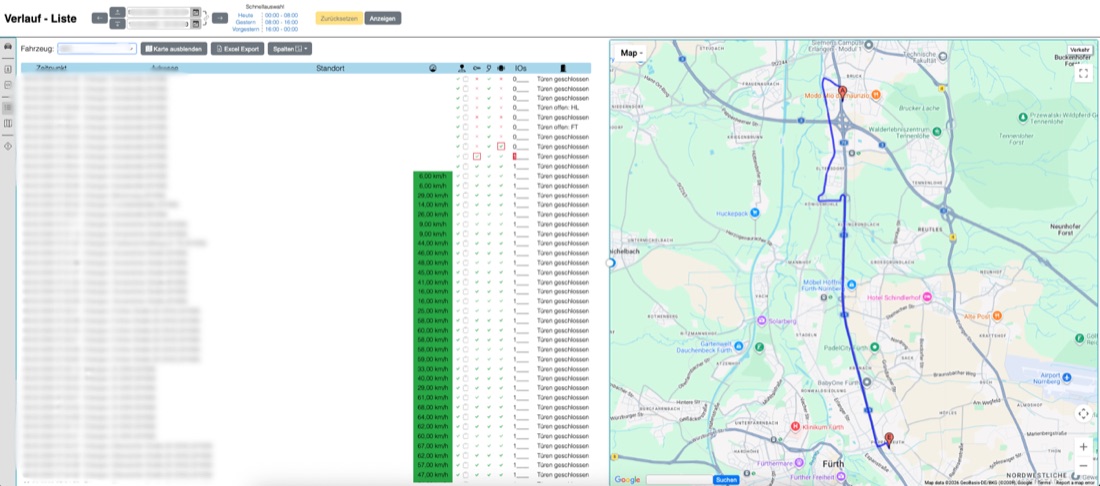Click the Karte ausblenden button
The image size is (1100, 486).
click(x=174, y=49)
